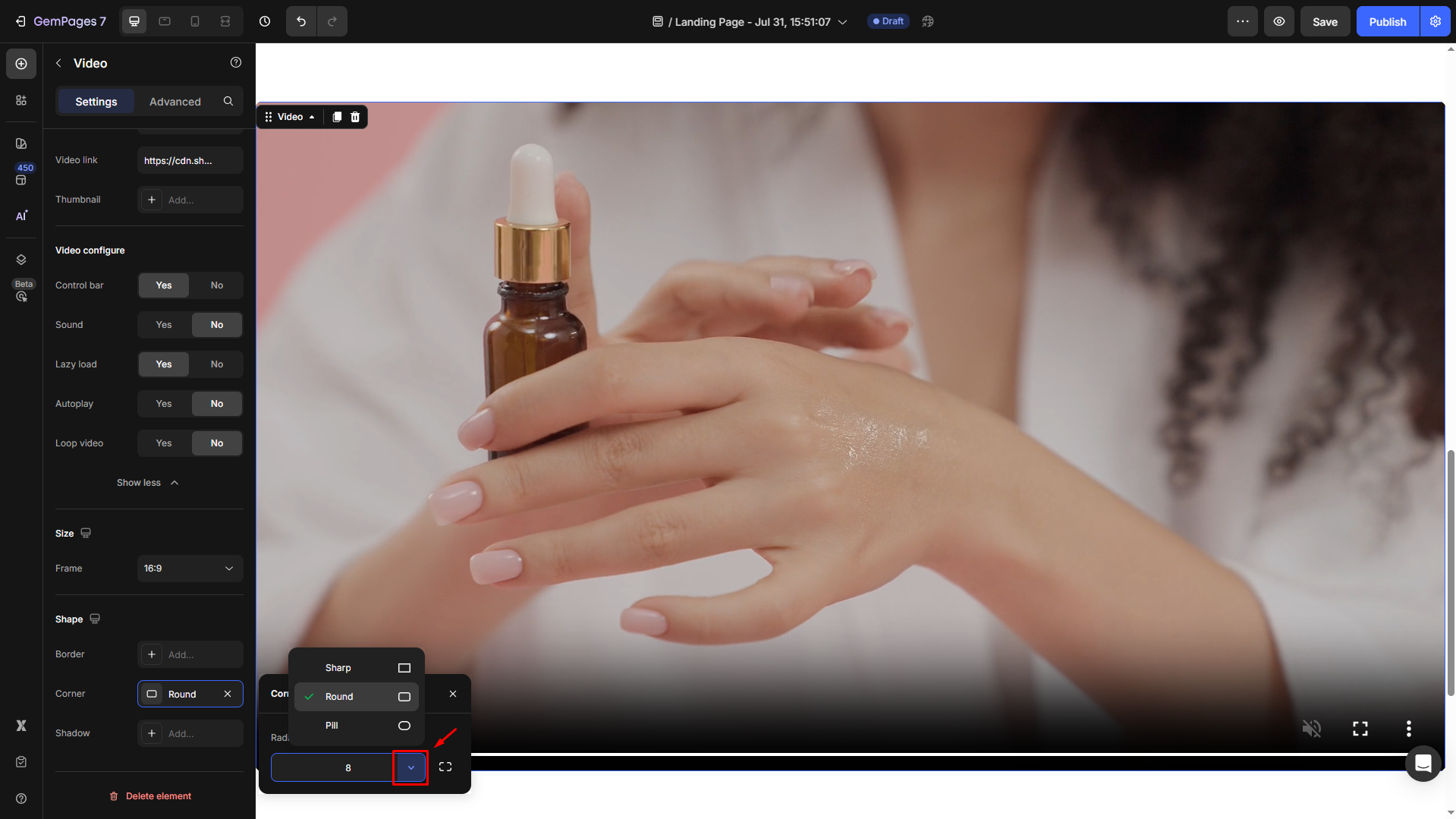Screen dimensions: 1456x819
Task: Click the Video link URL field
Action: (190, 161)
